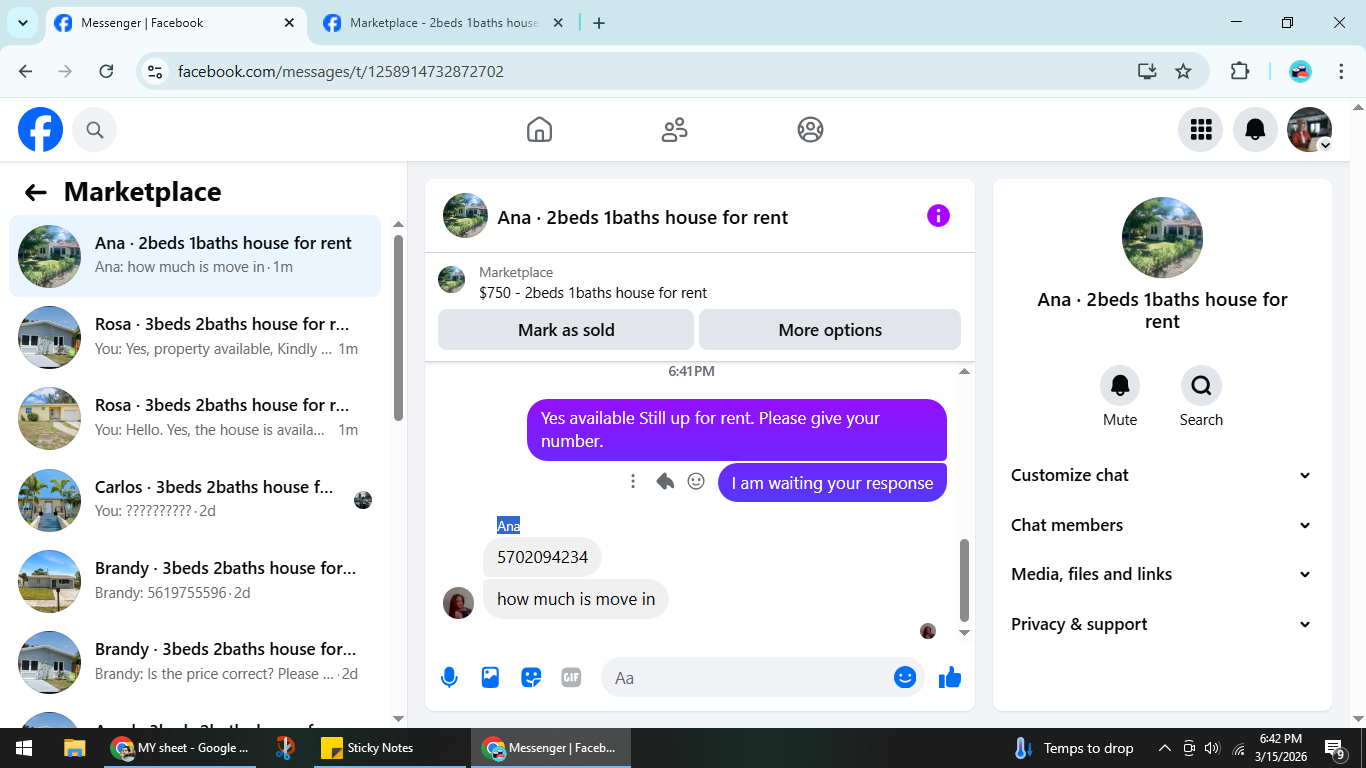
Task: Click the chat messages scrollbar thumb
Action: click(x=965, y=580)
